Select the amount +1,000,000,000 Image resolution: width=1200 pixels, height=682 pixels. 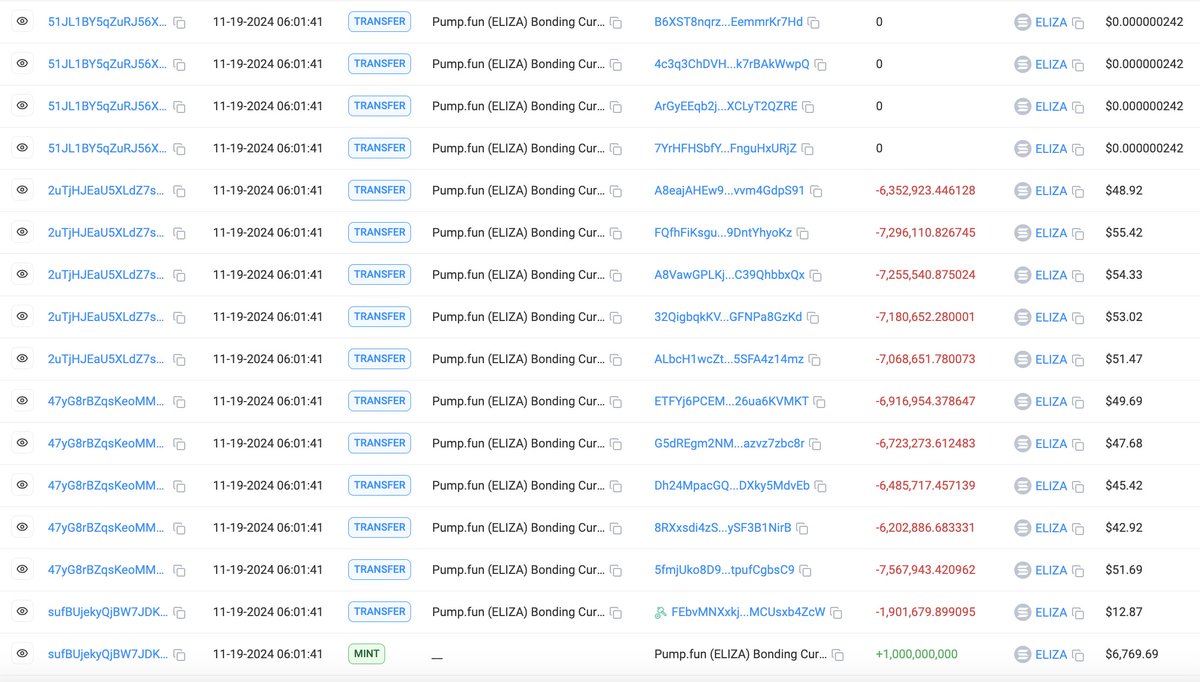click(916, 654)
